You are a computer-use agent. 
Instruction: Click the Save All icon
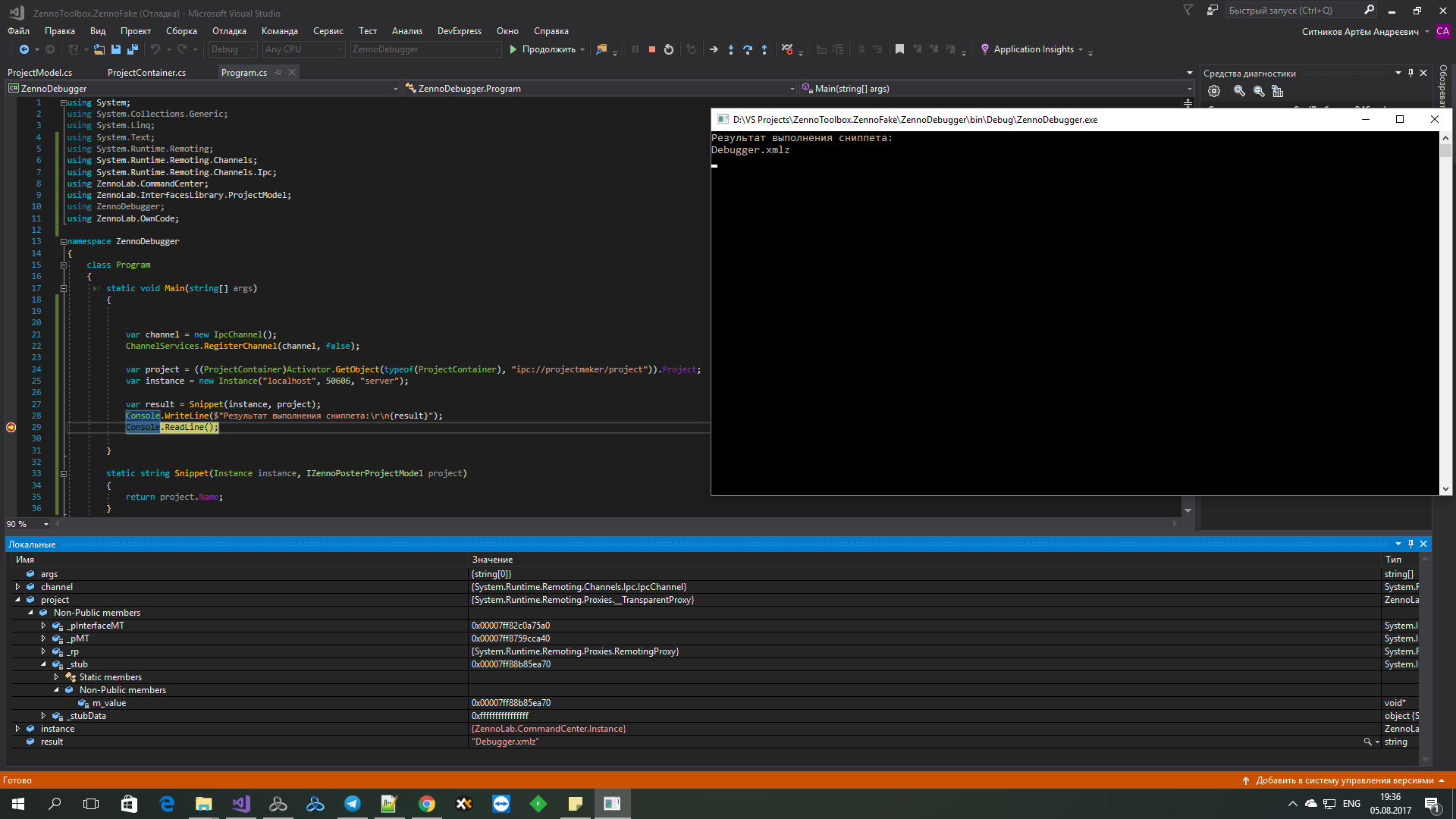coord(132,49)
